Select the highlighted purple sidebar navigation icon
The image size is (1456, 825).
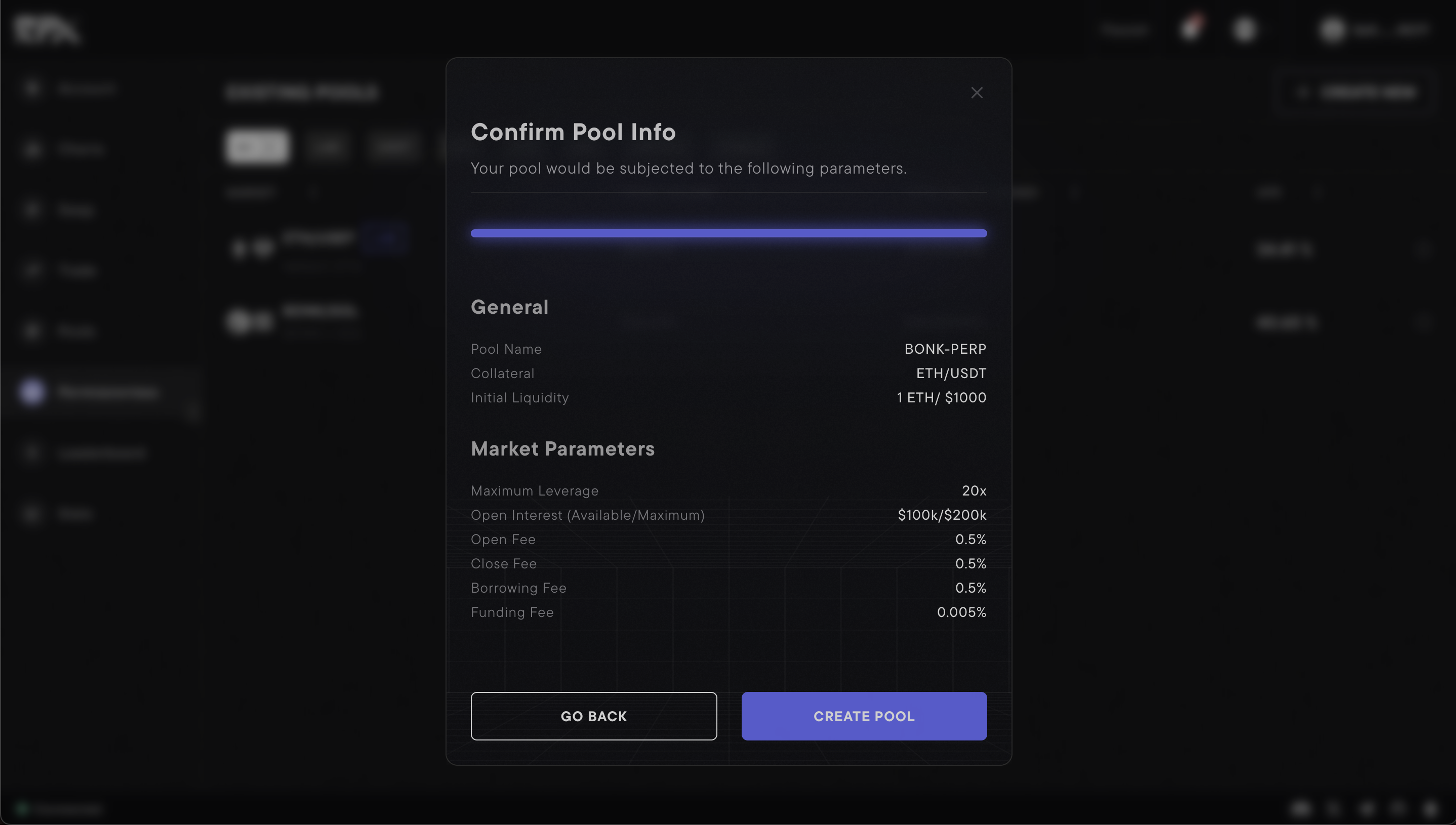click(32, 392)
